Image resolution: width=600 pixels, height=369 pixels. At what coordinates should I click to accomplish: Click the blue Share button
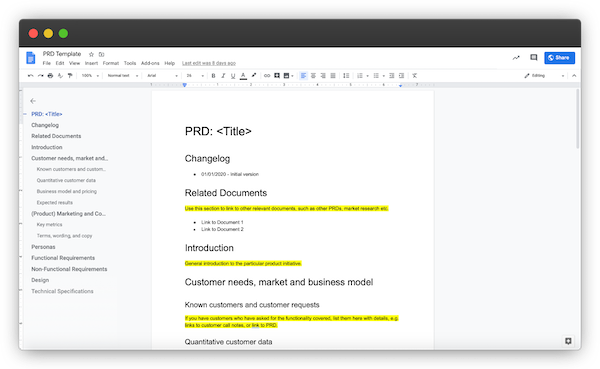[559, 58]
